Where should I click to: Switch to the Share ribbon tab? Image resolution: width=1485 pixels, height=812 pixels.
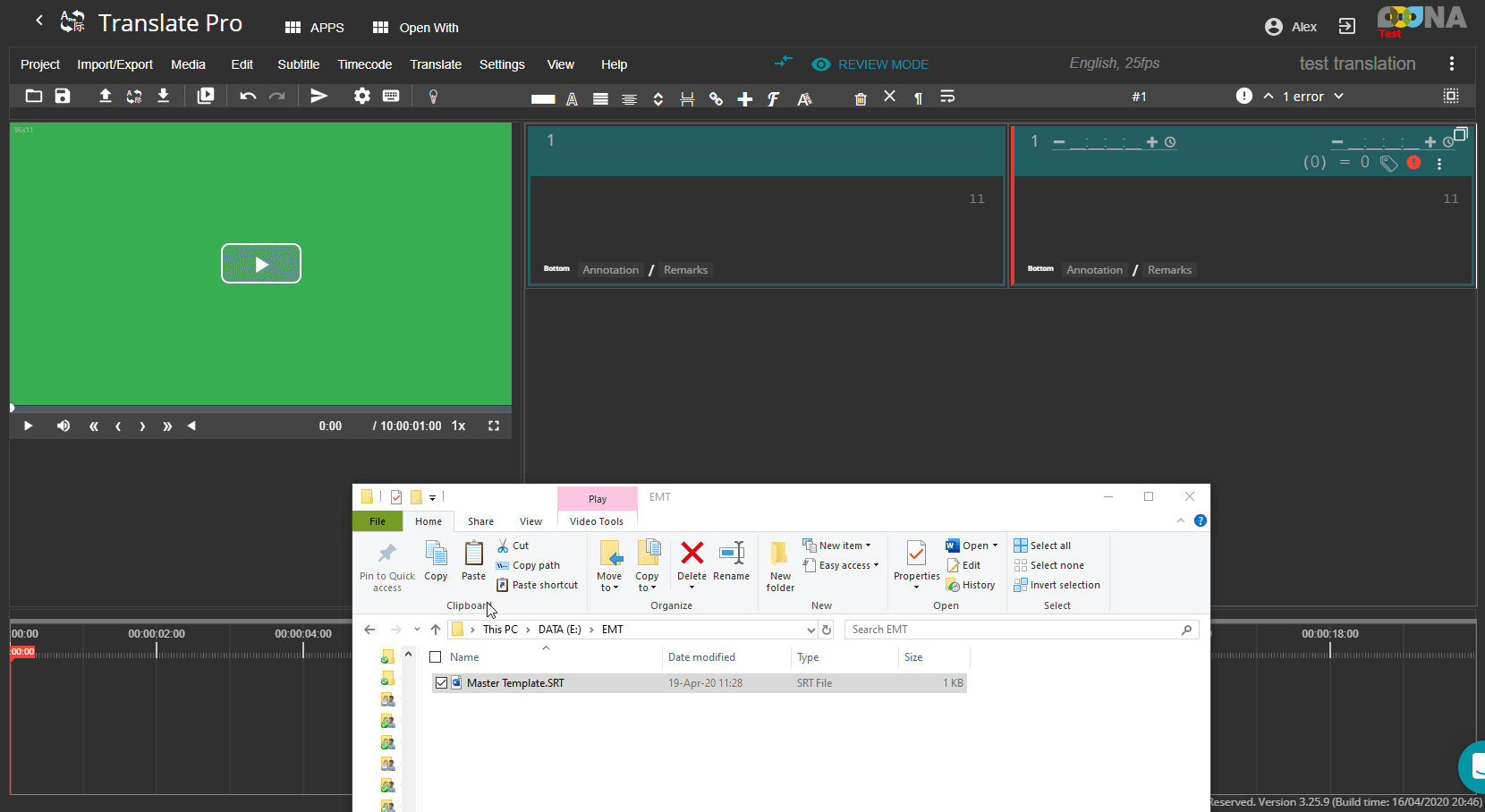(480, 521)
